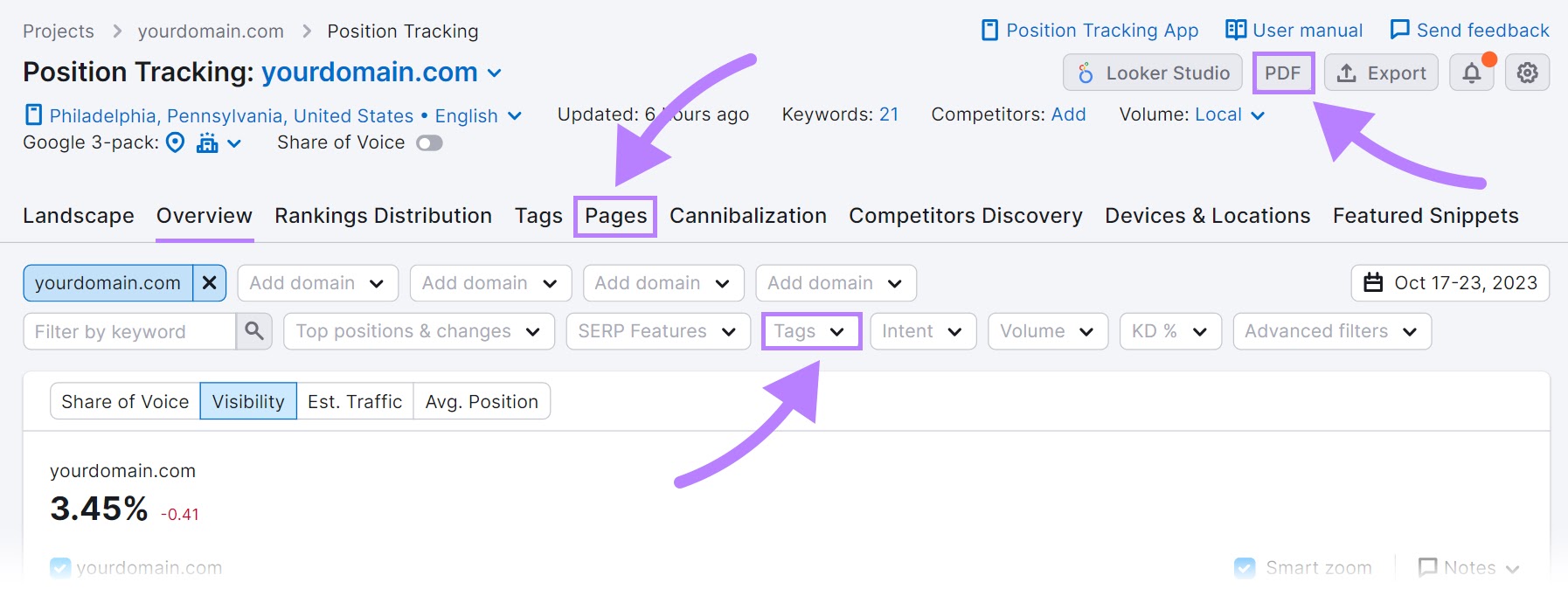Click the Export button
The width and height of the screenshot is (1568, 596).
(x=1381, y=73)
